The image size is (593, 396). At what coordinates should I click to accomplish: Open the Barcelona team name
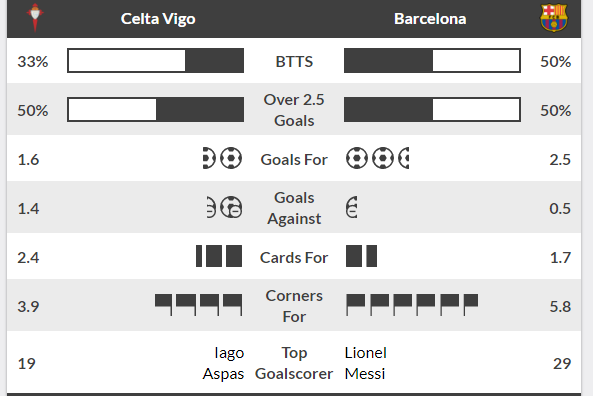(x=430, y=19)
